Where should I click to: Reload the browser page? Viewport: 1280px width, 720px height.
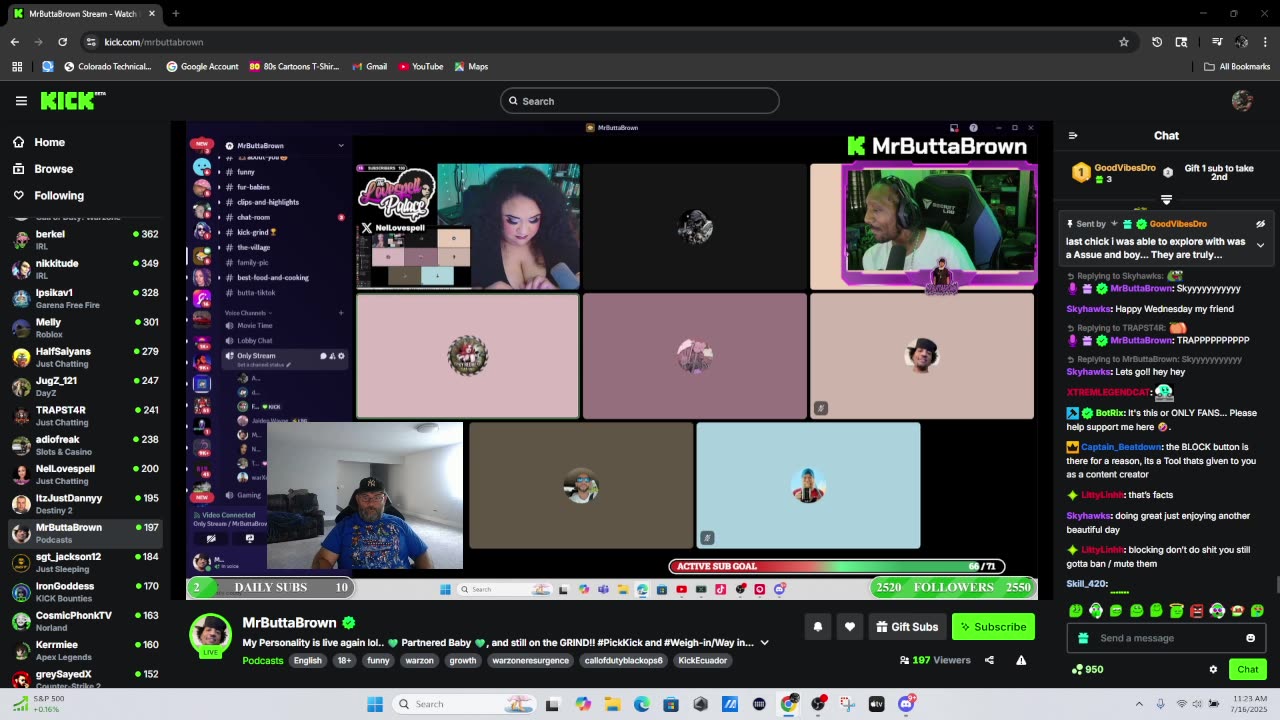[62, 42]
